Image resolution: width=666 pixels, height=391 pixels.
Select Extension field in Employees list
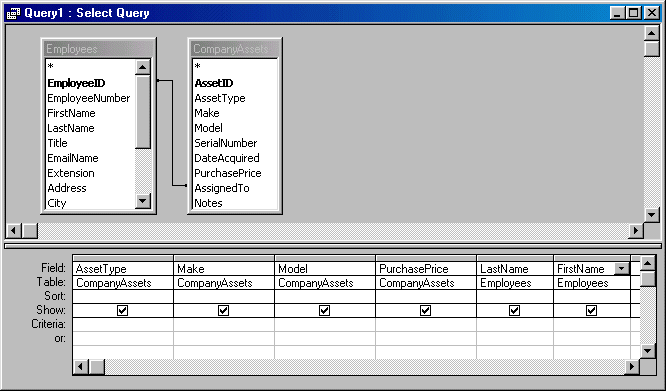[x=71, y=173]
